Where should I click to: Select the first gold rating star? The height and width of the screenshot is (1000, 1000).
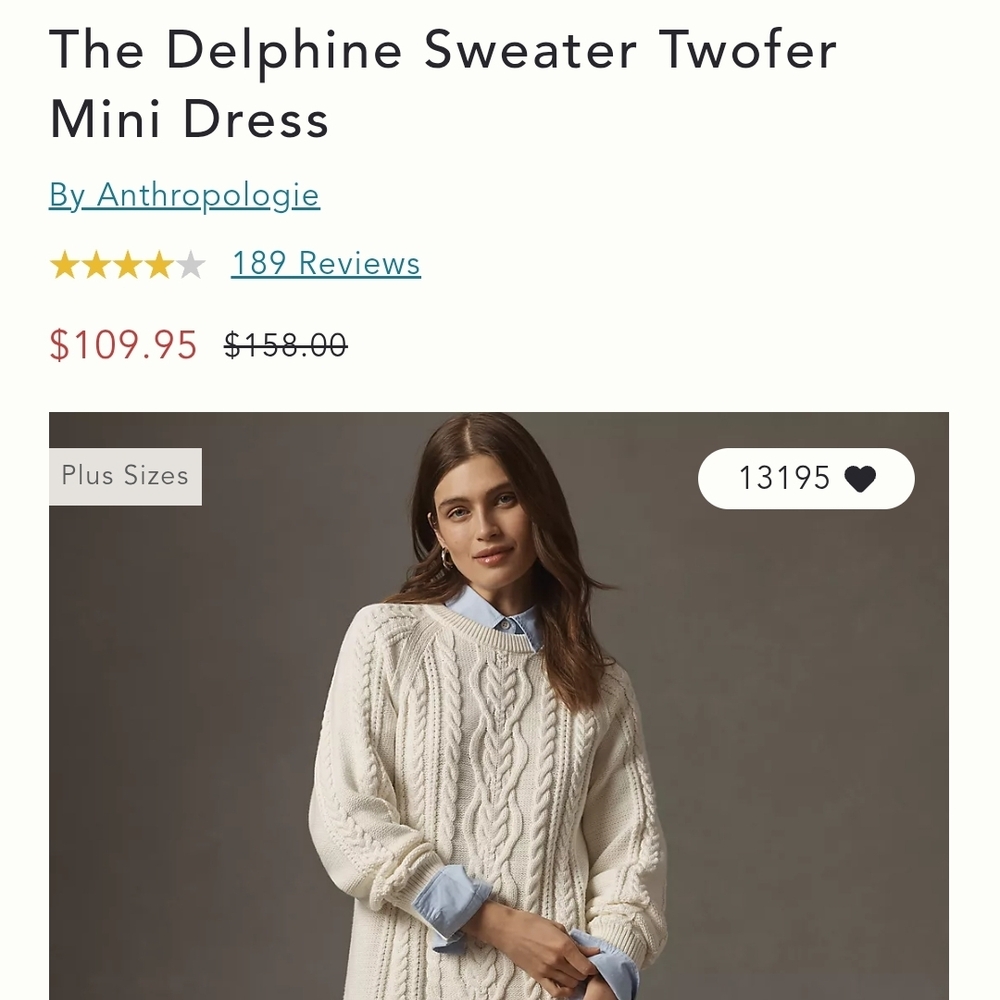(x=66, y=263)
